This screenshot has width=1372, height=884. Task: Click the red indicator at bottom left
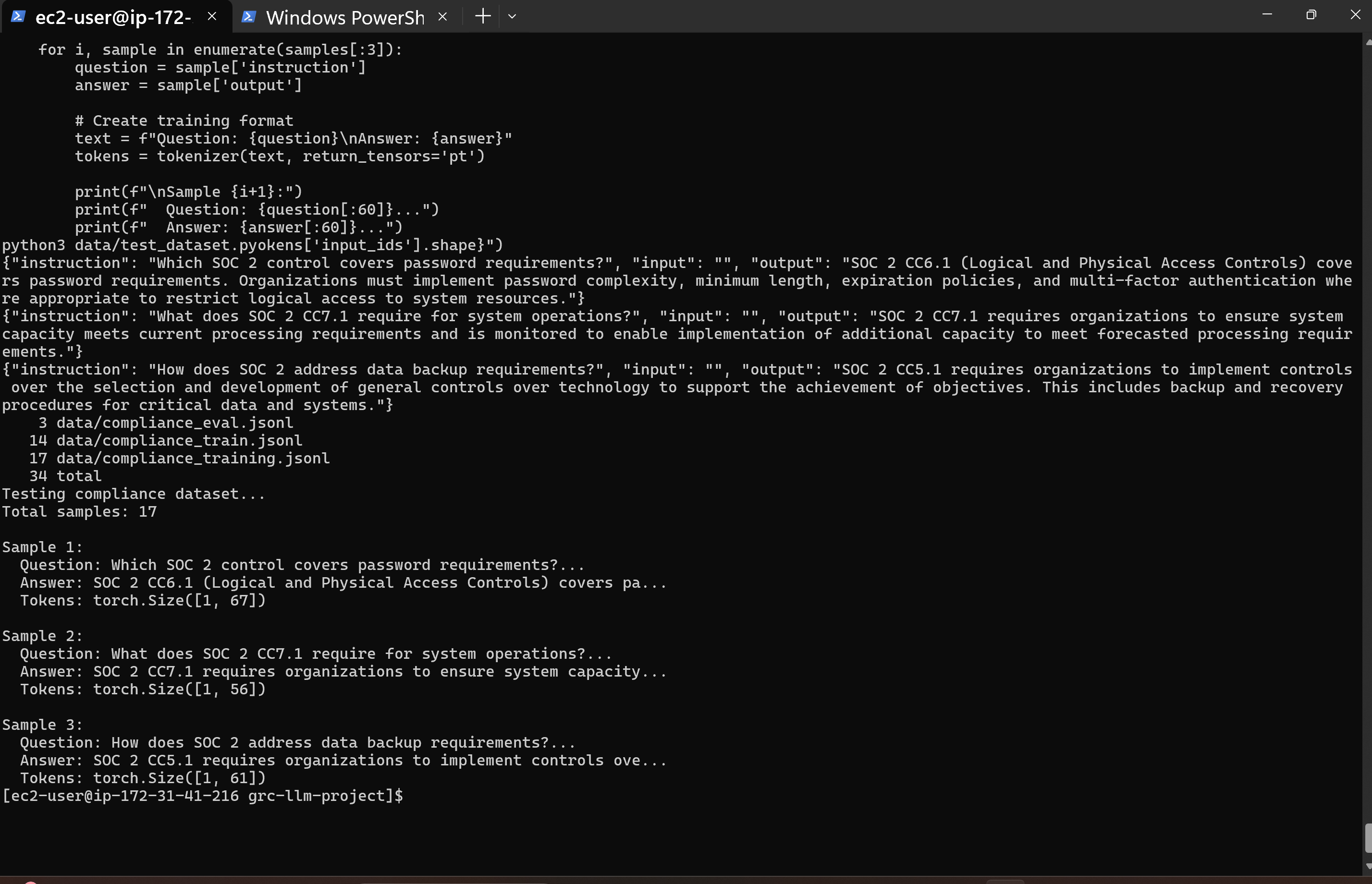click(32, 881)
